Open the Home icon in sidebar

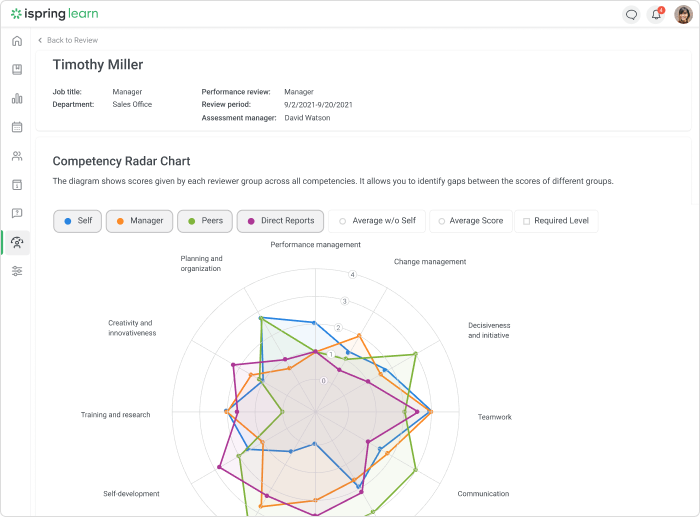tap(17, 41)
